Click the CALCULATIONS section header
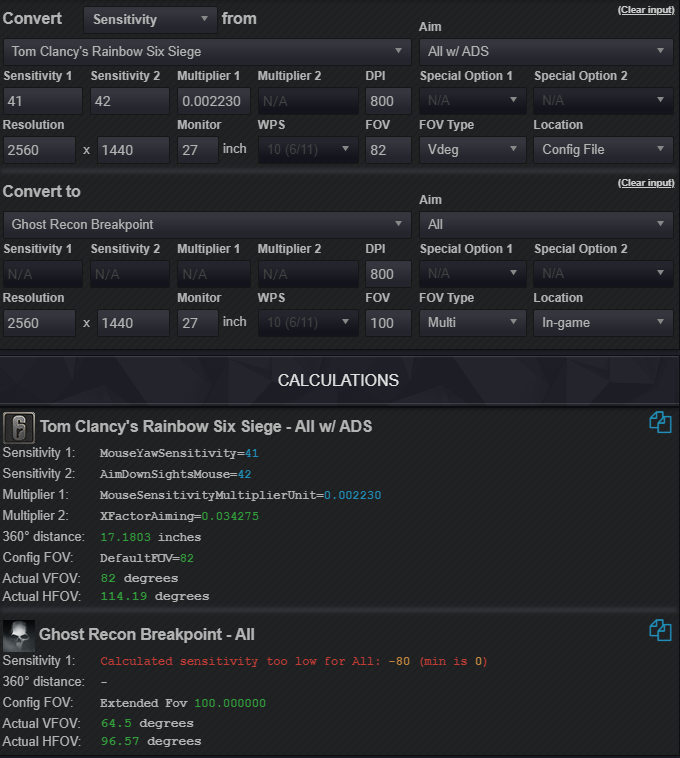 338,380
